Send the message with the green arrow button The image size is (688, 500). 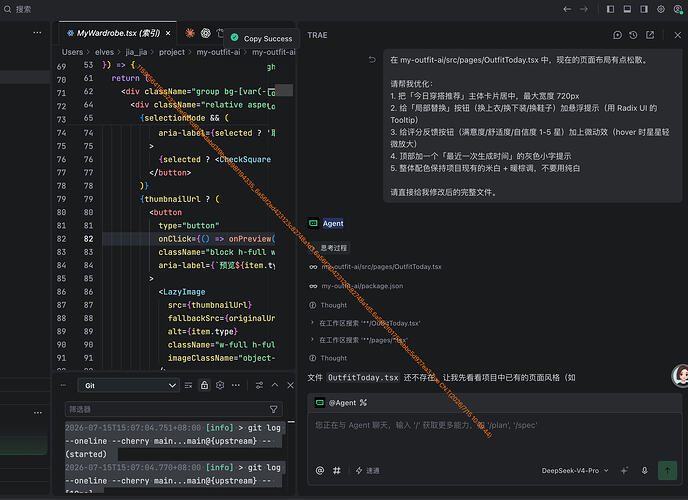667,471
